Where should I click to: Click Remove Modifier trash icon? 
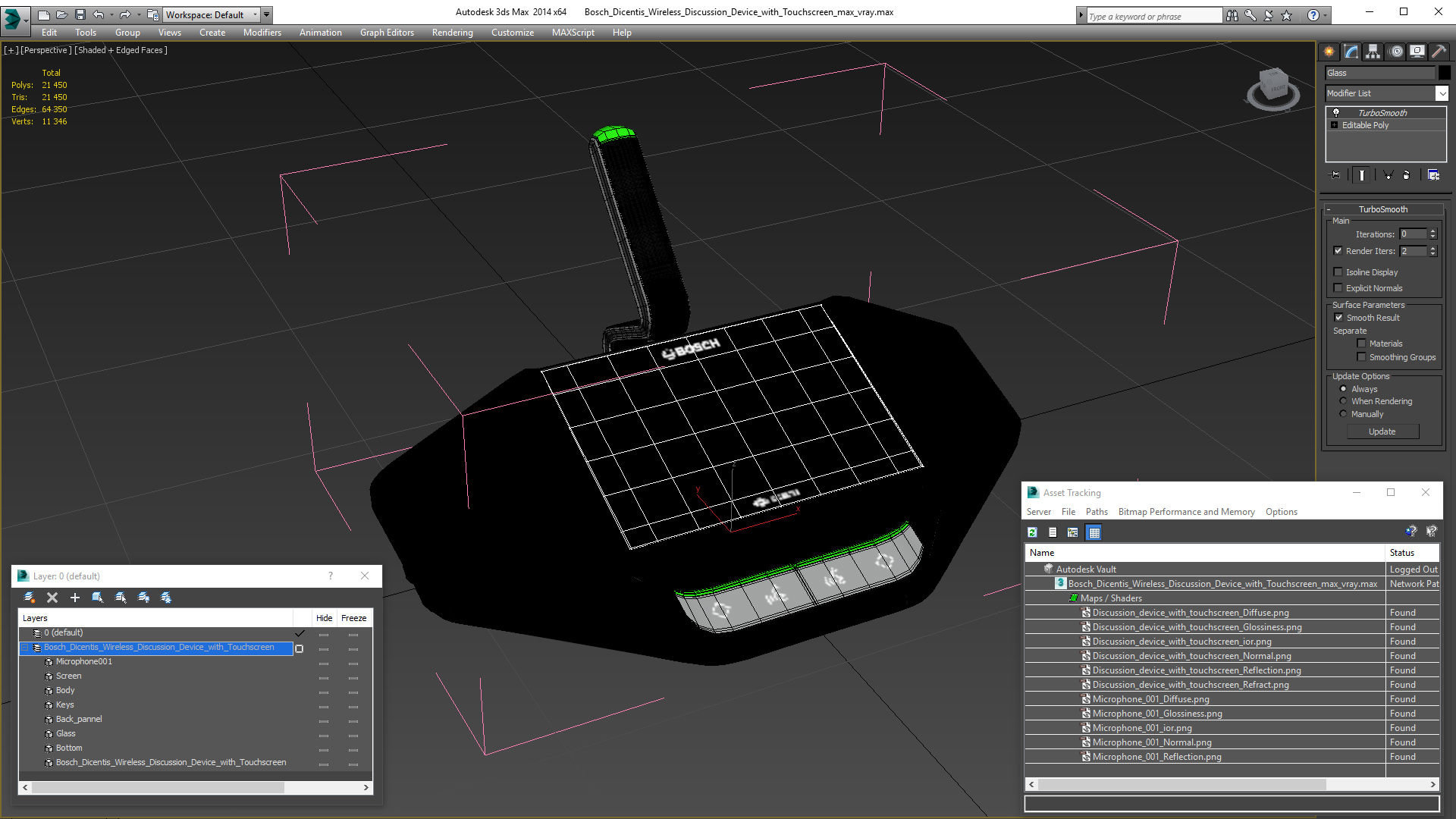tap(1407, 175)
